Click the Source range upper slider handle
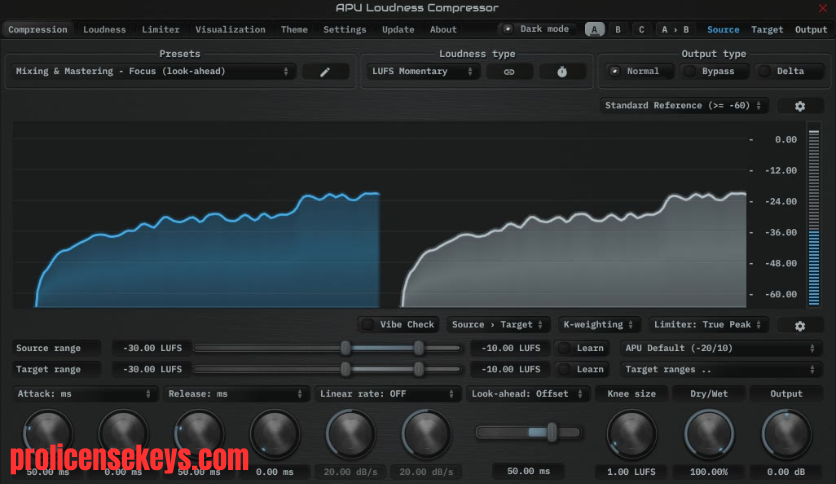 pos(419,348)
